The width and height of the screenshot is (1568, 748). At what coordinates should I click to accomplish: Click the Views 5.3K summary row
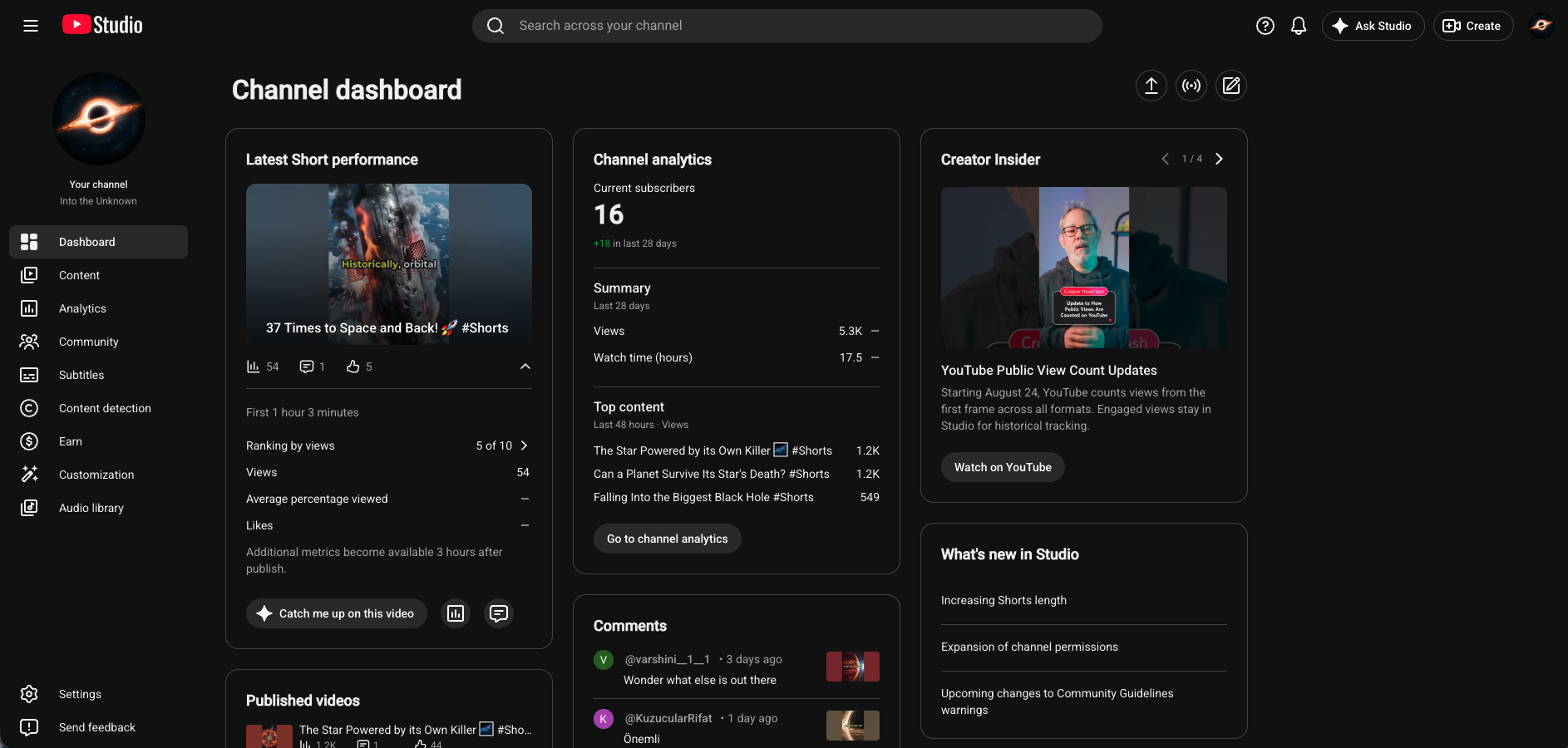pos(737,331)
